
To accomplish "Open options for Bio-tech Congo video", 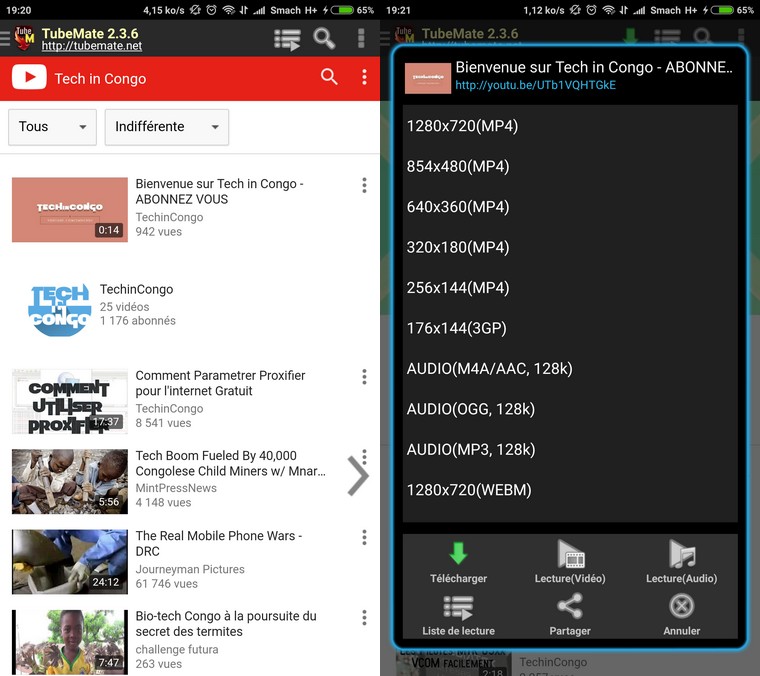I will (x=364, y=617).
